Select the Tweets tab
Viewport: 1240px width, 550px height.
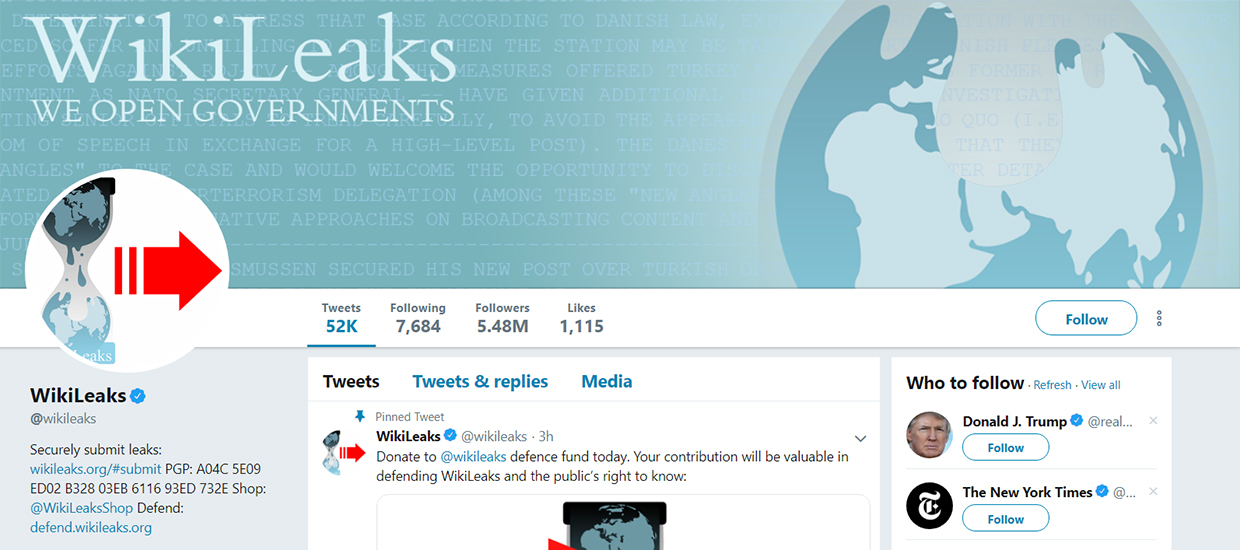(x=351, y=381)
